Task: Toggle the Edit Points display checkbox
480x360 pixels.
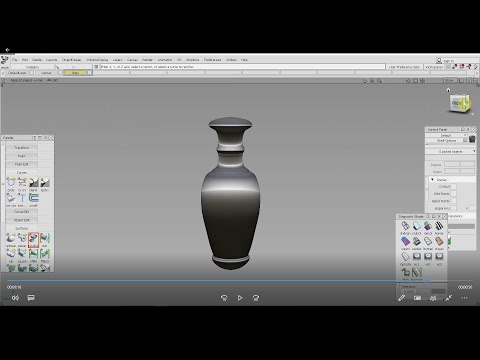Action: [454, 194]
